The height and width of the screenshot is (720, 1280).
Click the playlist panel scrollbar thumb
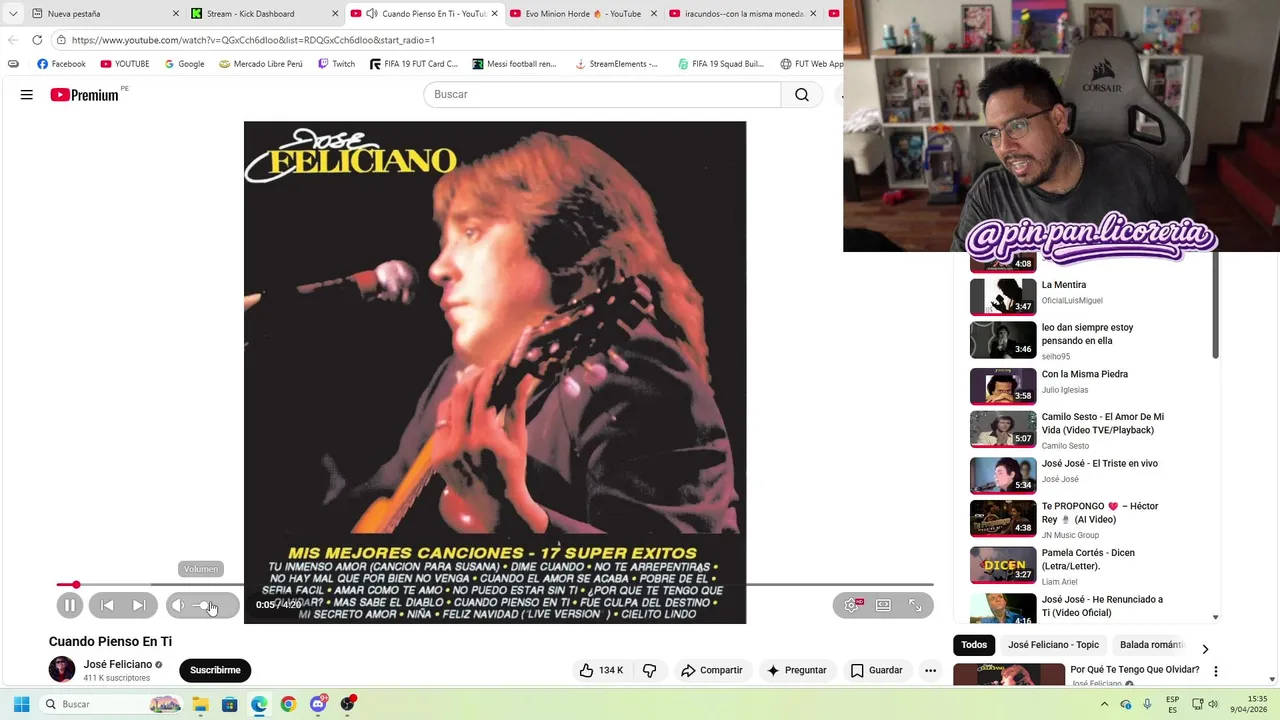click(1216, 305)
